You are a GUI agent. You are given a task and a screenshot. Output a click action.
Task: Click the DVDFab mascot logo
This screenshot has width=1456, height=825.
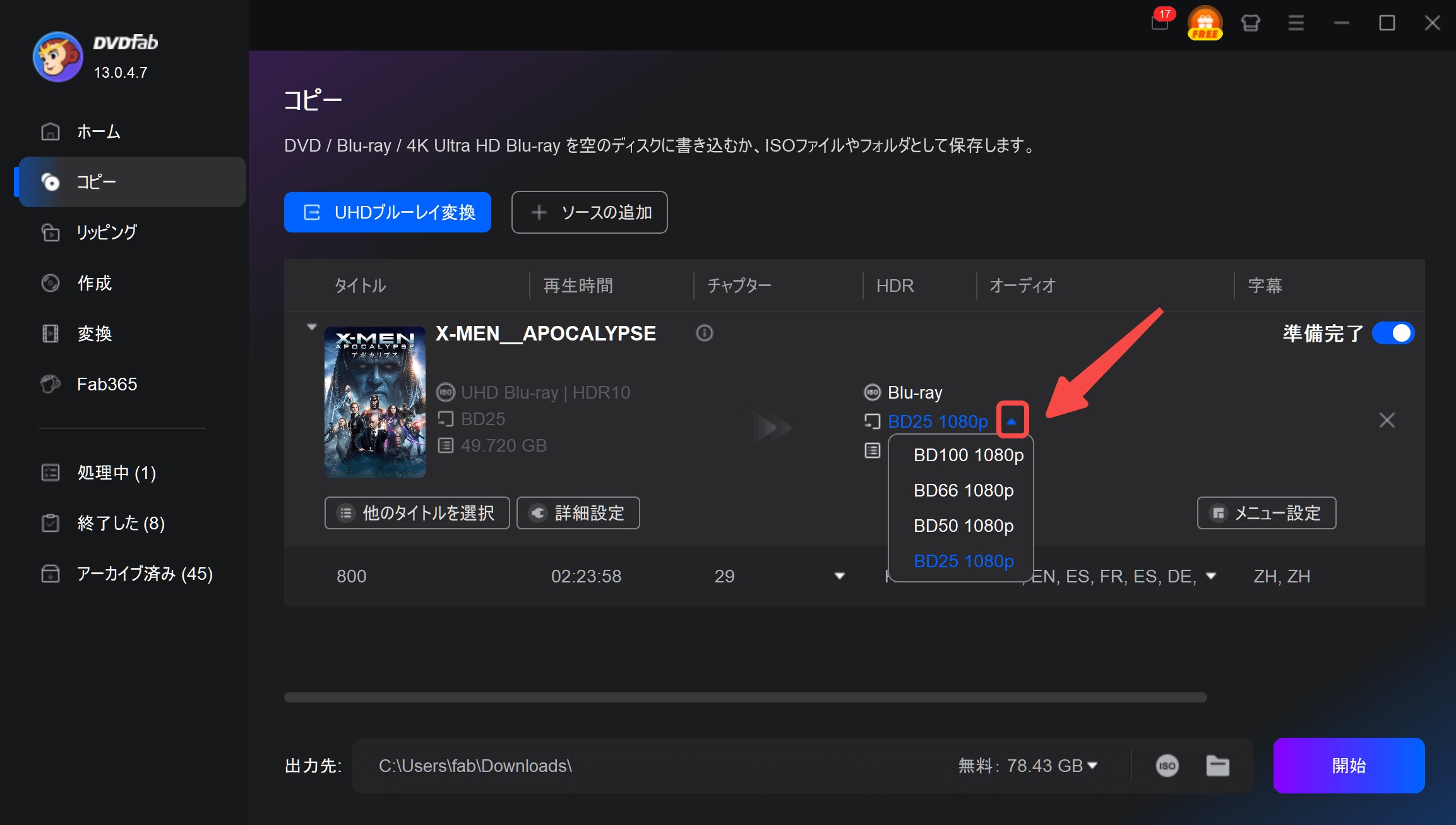point(57,57)
